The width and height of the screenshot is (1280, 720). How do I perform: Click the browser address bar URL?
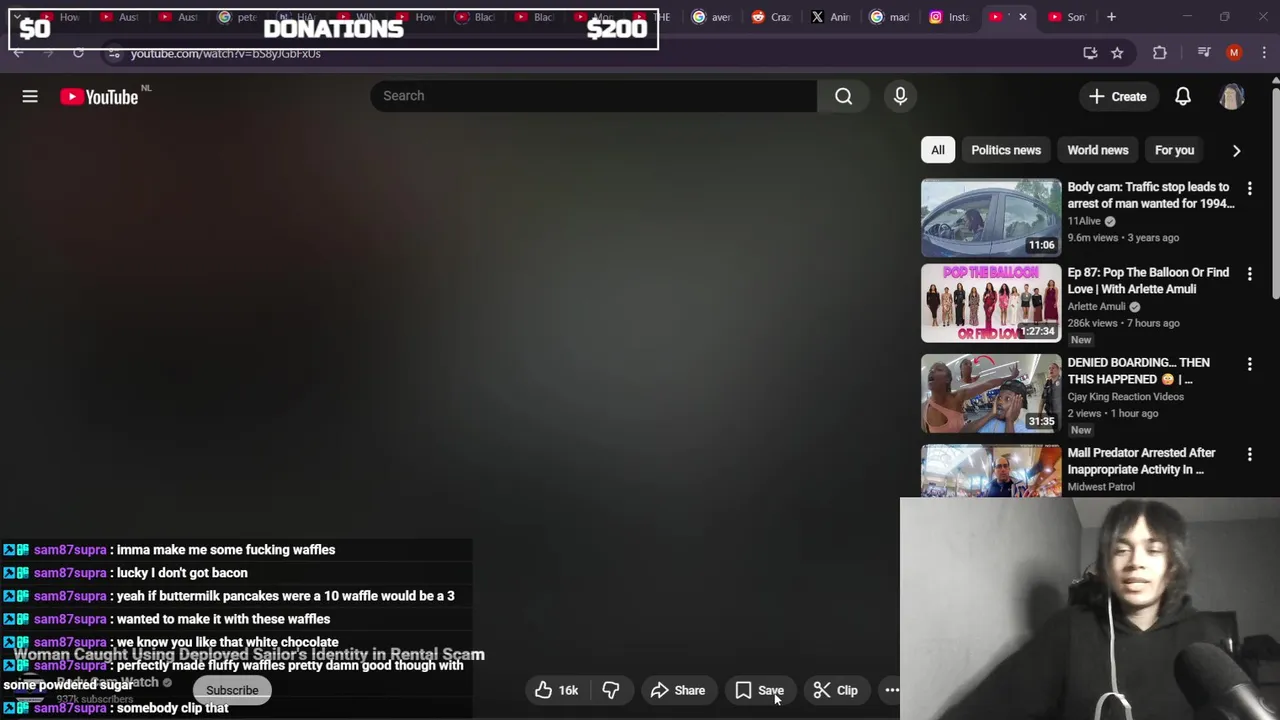[225, 54]
